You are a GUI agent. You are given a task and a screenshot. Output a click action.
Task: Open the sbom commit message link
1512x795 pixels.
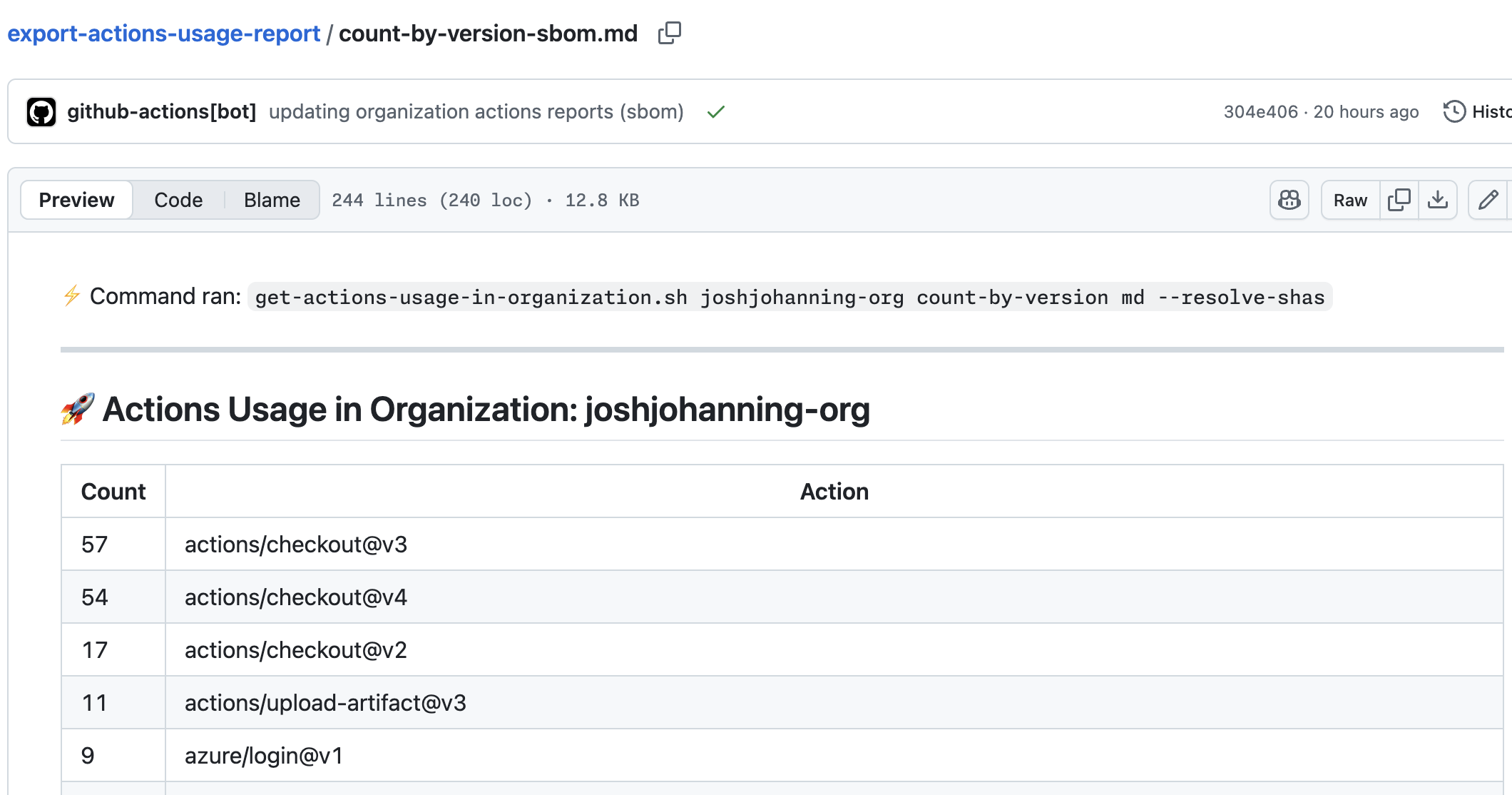[x=476, y=111]
